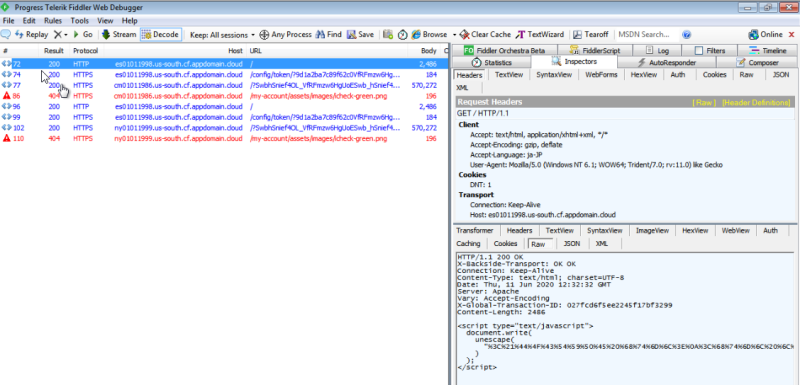The height and width of the screenshot is (385, 800).
Task: Select response Caching tab
Action: click(x=468, y=244)
